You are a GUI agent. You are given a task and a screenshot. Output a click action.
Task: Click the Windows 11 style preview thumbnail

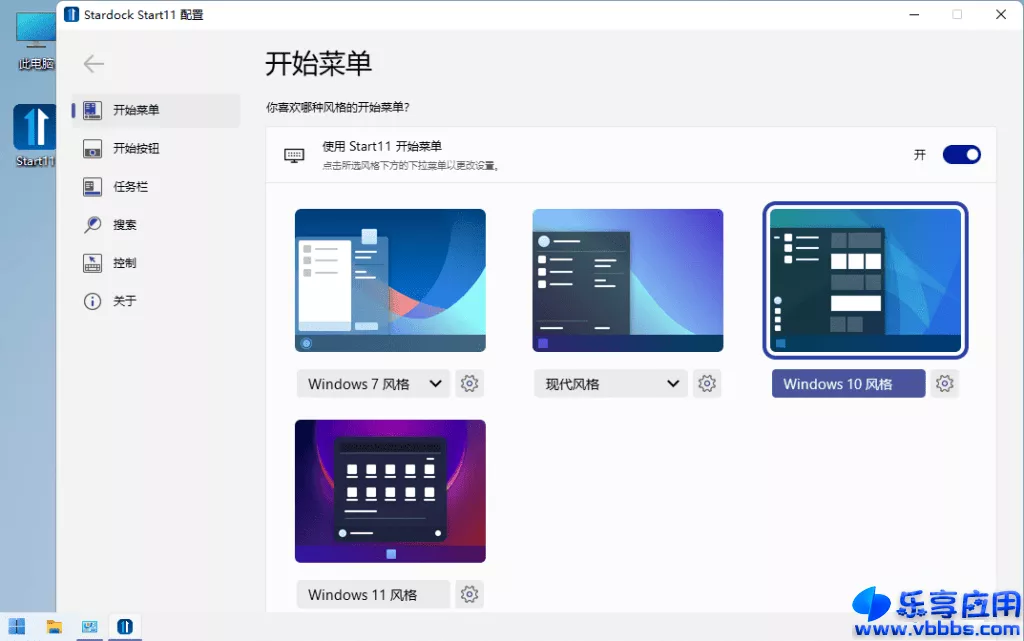[390, 490]
